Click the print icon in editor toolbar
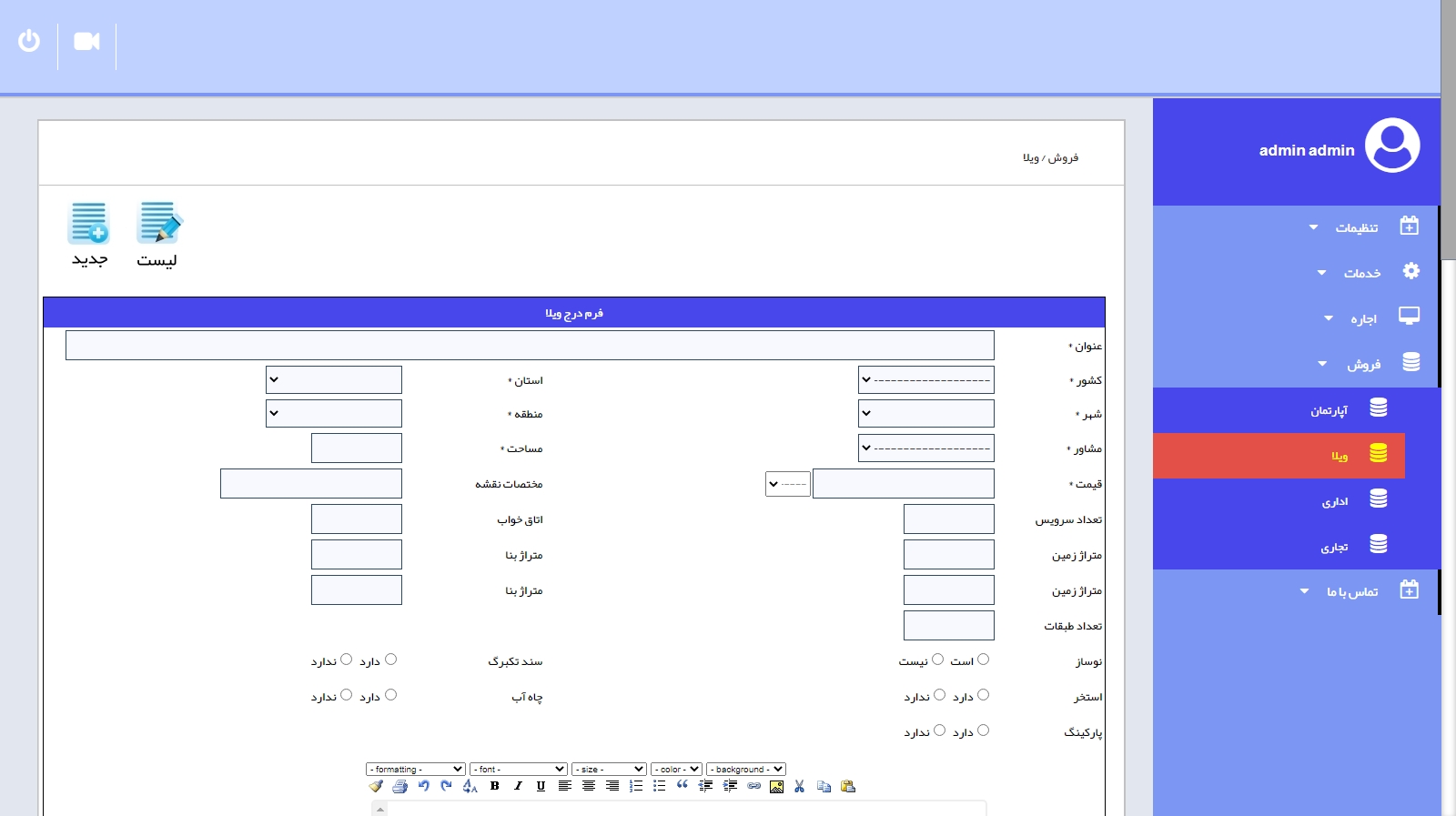 click(399, 786)
